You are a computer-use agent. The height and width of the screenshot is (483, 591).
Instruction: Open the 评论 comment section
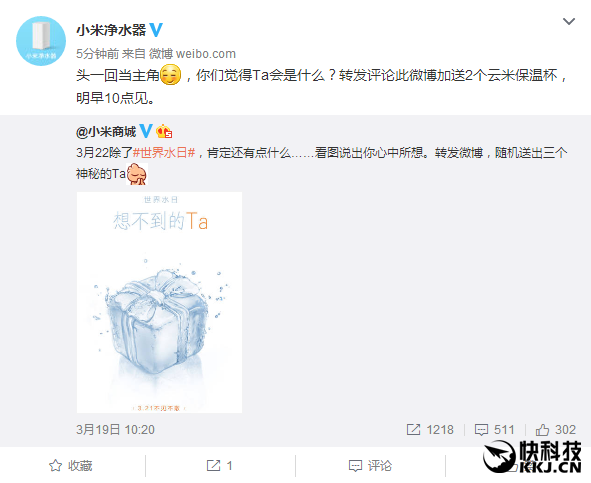[371, 466]
